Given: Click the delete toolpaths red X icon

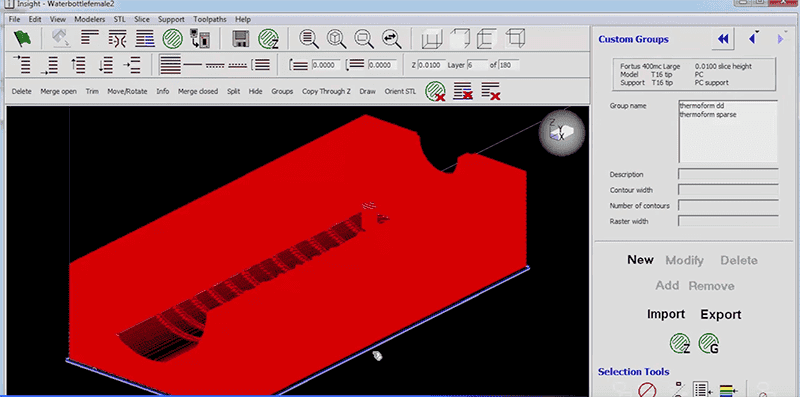Looking at the screenshot, I should pos(435,91).
